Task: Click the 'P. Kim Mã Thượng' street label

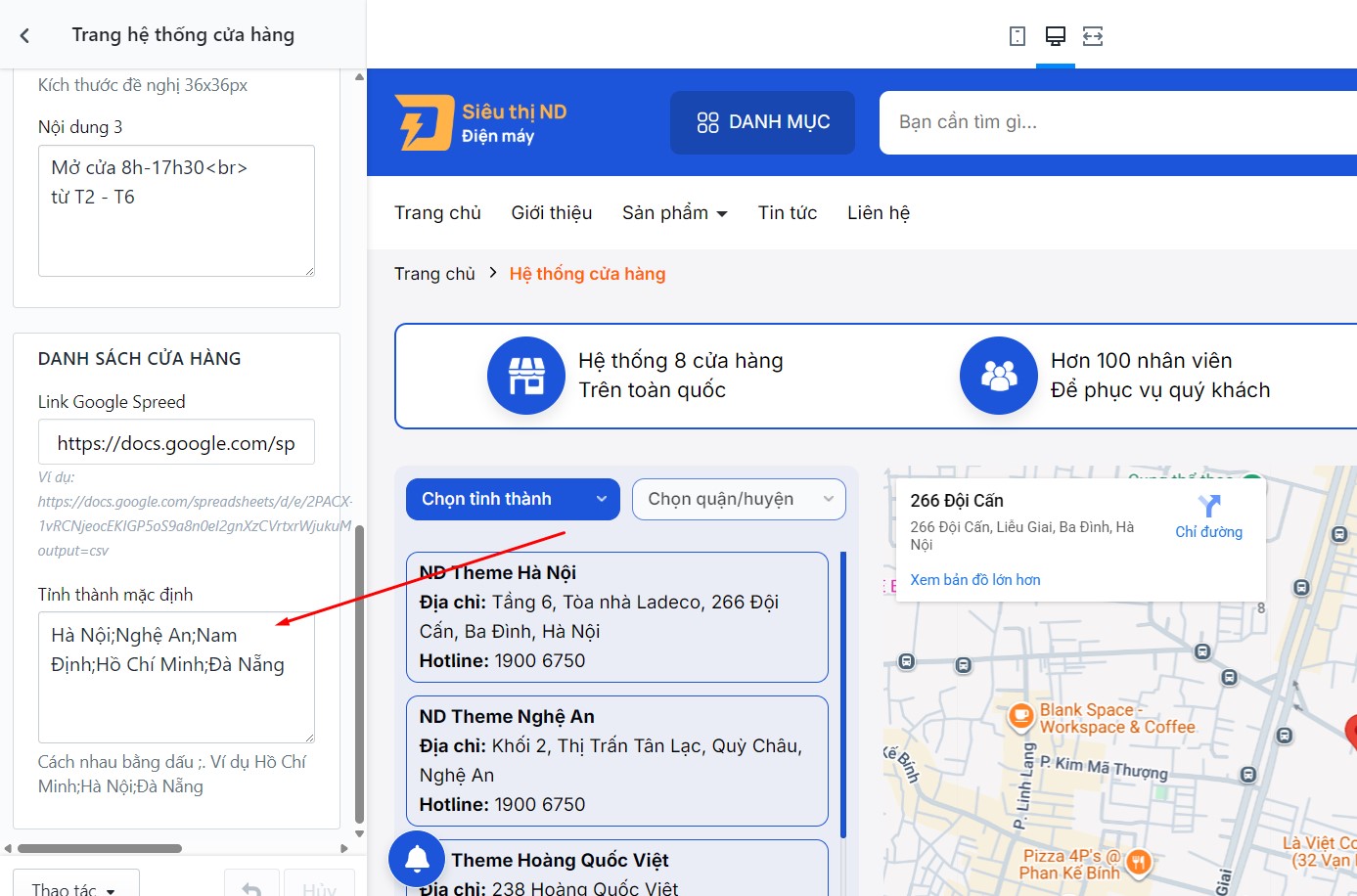Action: tap(1104, 767)
